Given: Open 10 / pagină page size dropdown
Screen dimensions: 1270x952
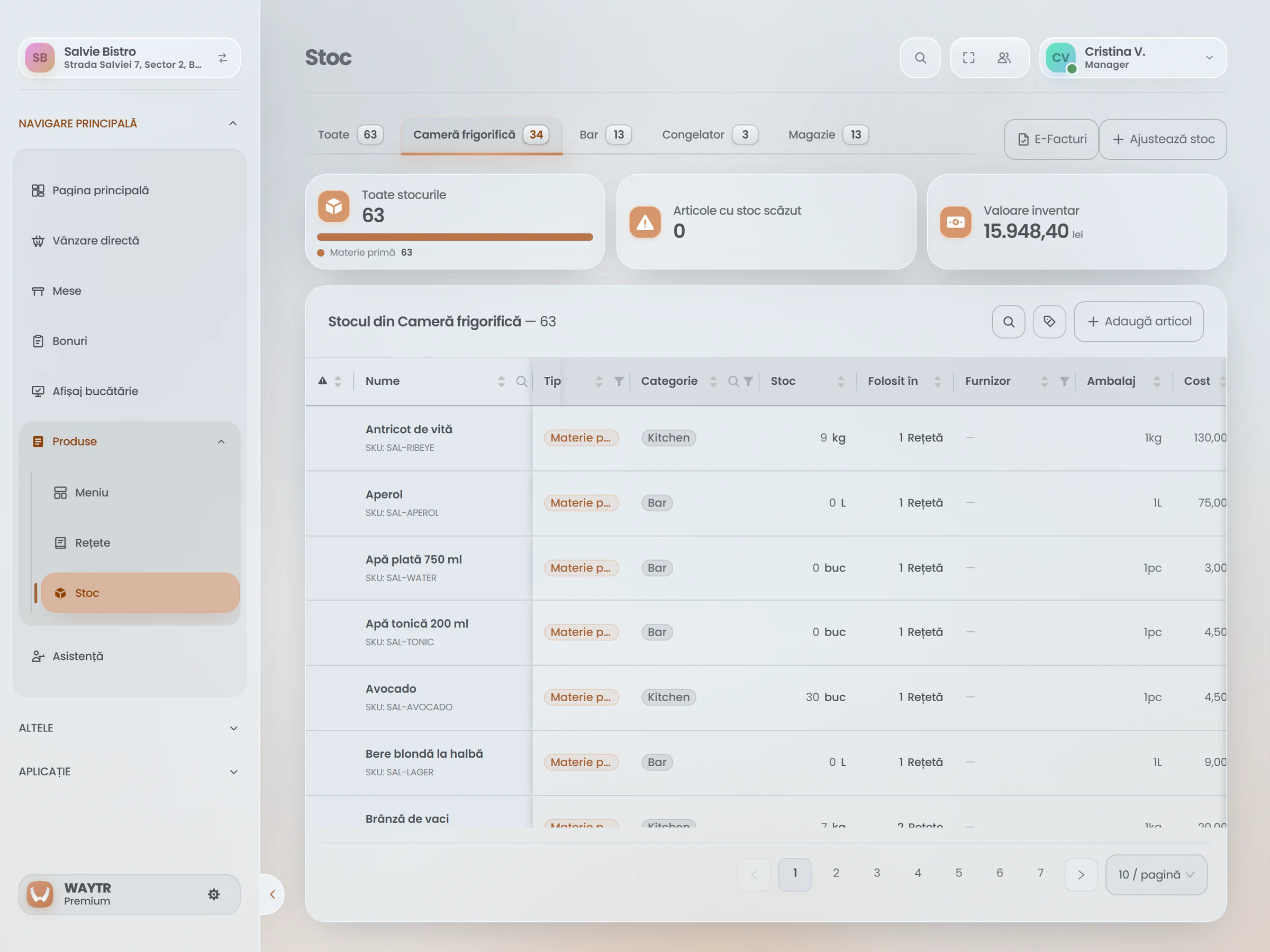Looking at the screenshot, I should point(1156,875).
